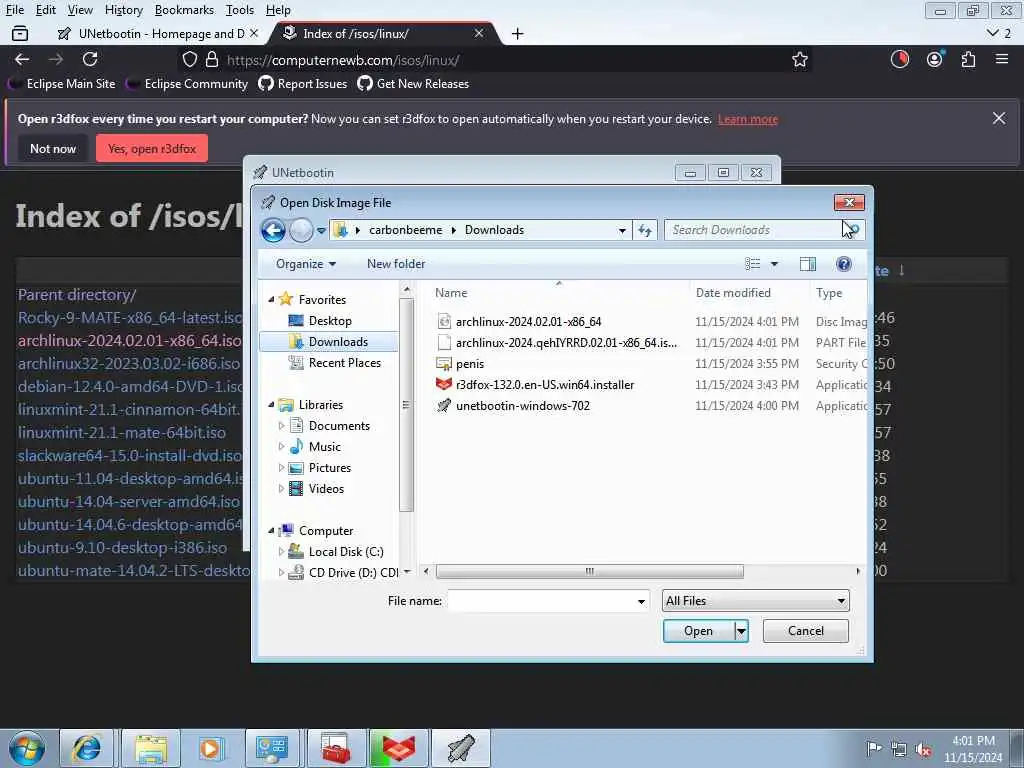Open the browser hamburger application menu
This screenshot has width=1024, height=768.
[x=1002, y=59]
